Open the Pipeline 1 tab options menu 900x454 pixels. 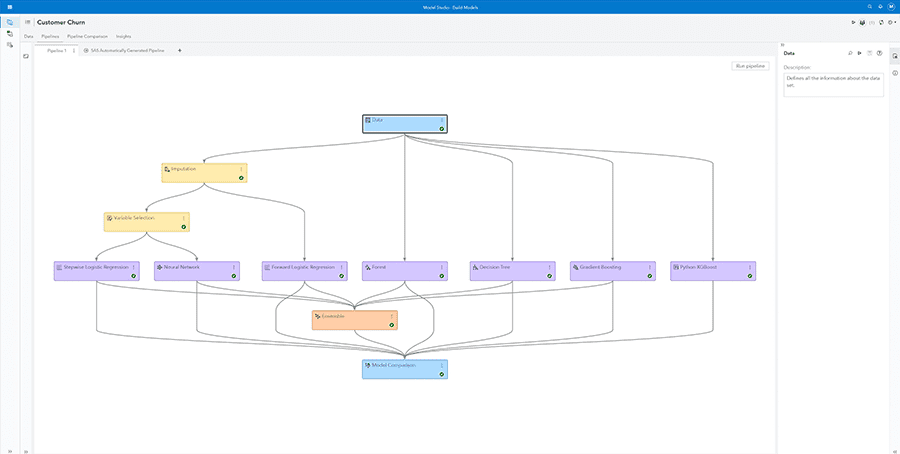pos(73,51)
